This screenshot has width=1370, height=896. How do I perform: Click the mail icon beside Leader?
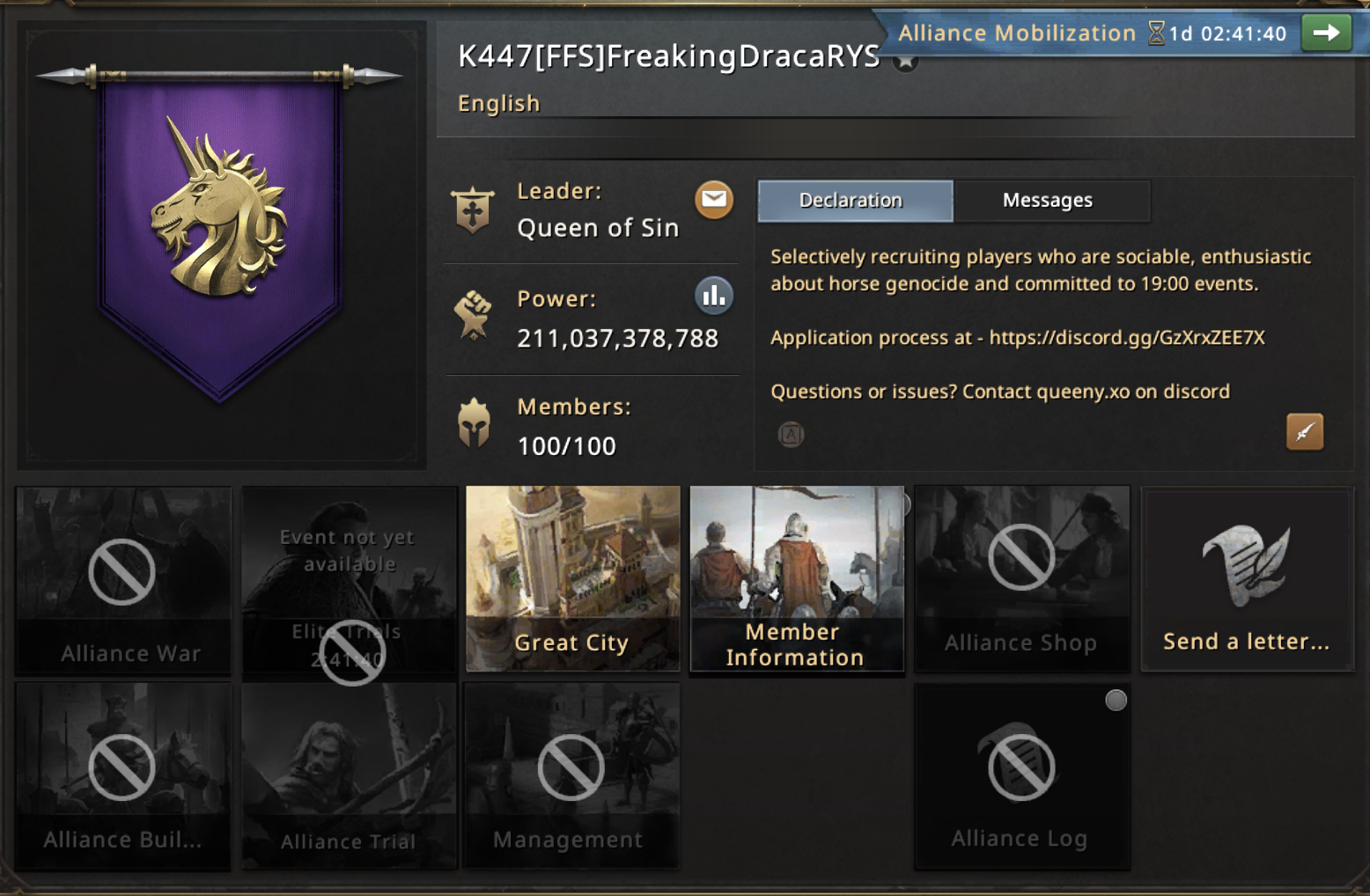pyautogui.click(x=714, y=200)
